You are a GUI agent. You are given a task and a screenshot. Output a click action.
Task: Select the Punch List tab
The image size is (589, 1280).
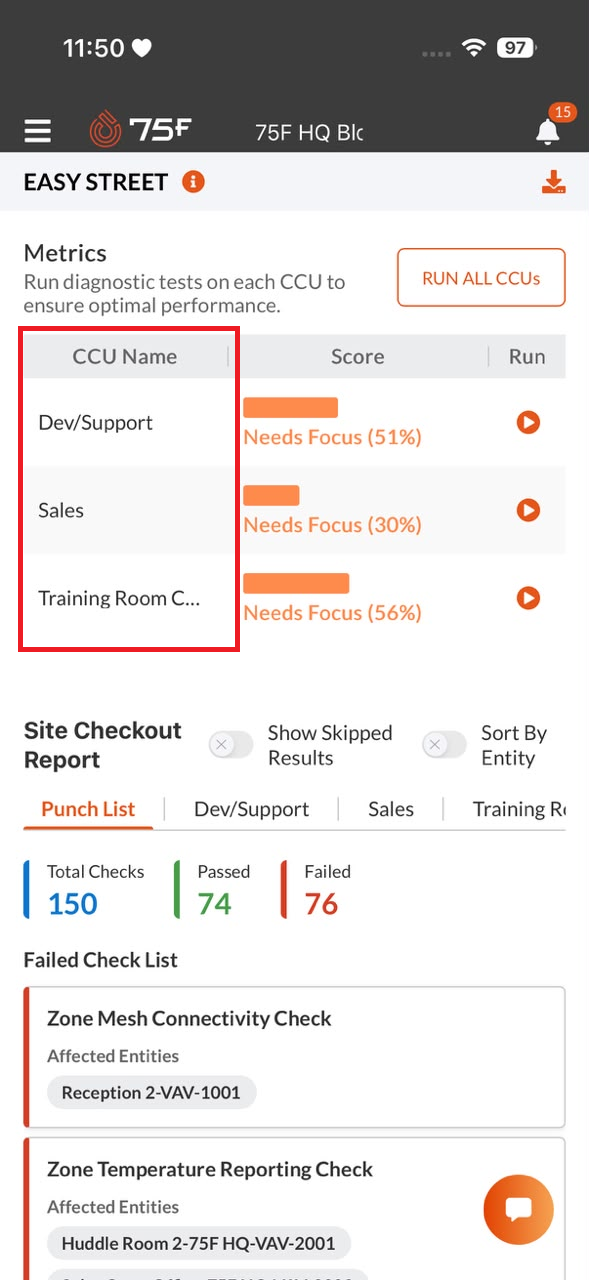pos(88,809)
